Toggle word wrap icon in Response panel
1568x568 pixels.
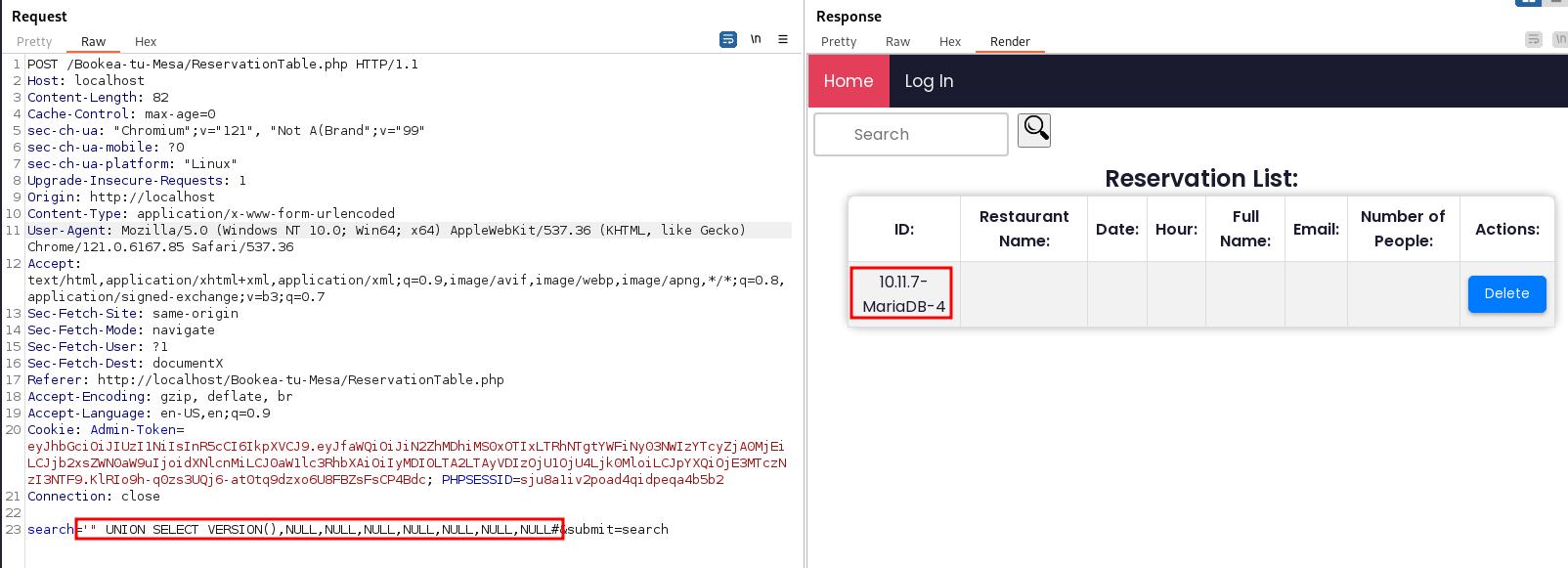coord(1534,39)
